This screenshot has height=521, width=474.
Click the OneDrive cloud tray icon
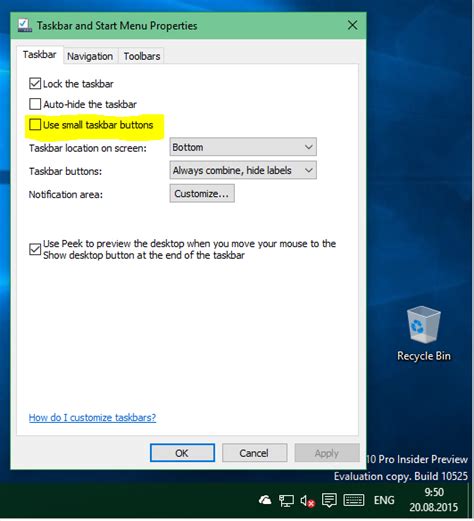click(265, 500)
